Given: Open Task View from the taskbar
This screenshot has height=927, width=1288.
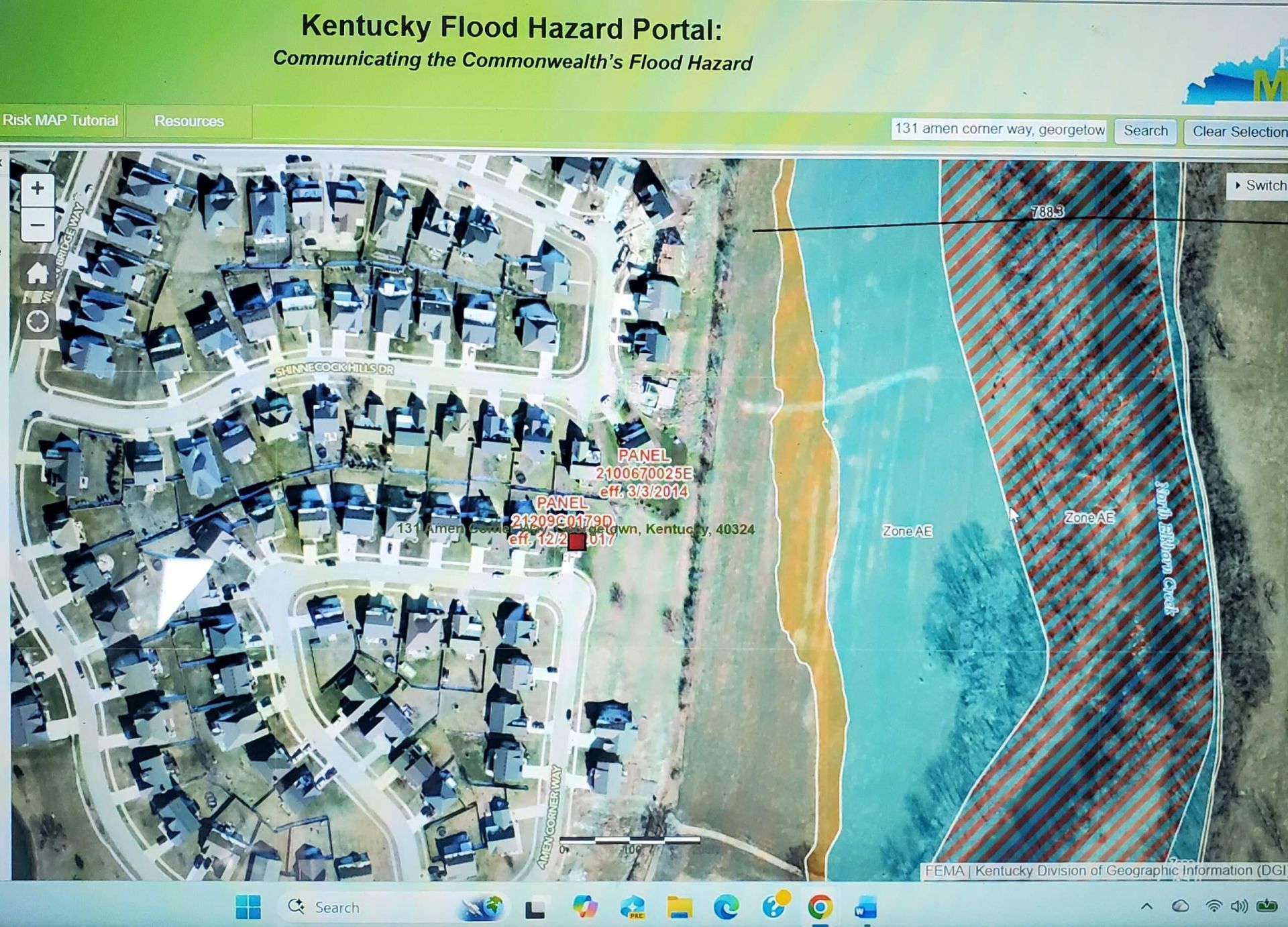Looking at the screenshot, I should pyautogui.click(x=535, y=908).
